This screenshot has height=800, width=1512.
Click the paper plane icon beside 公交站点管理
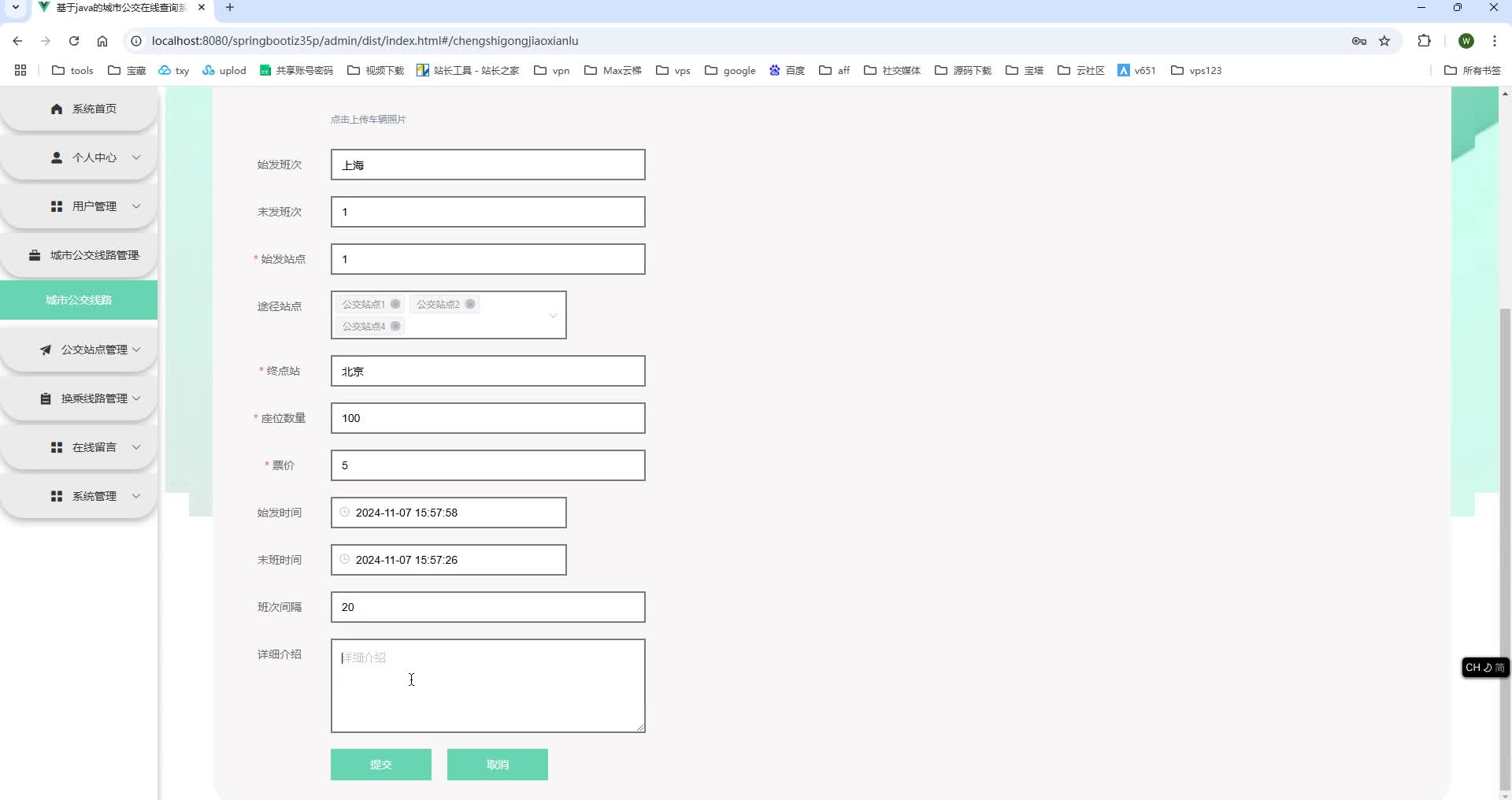pyautogui.click(x=46, y=350)
